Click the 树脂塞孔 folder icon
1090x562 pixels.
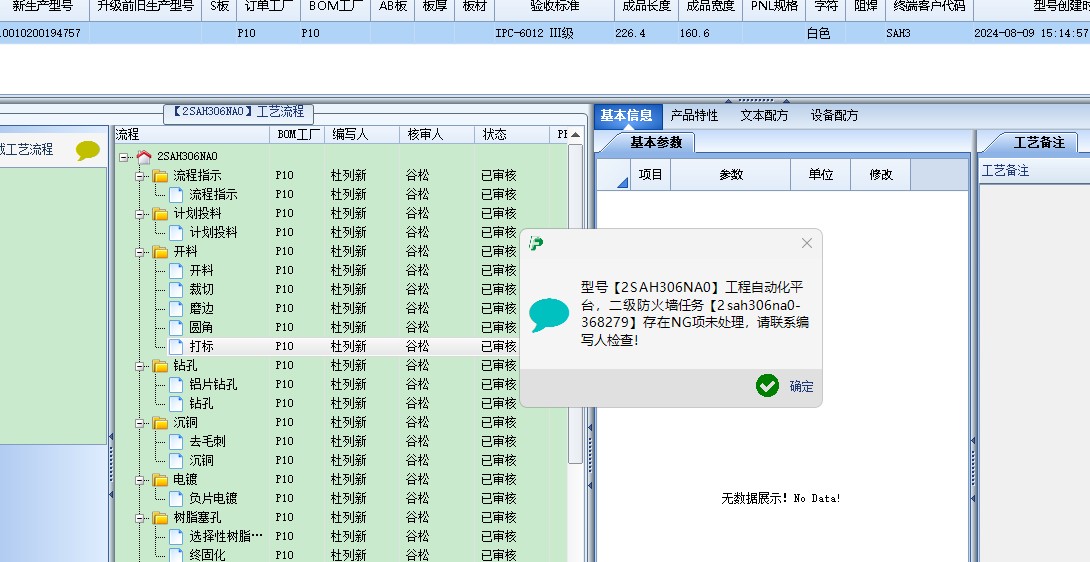click(x=161, y=517)
